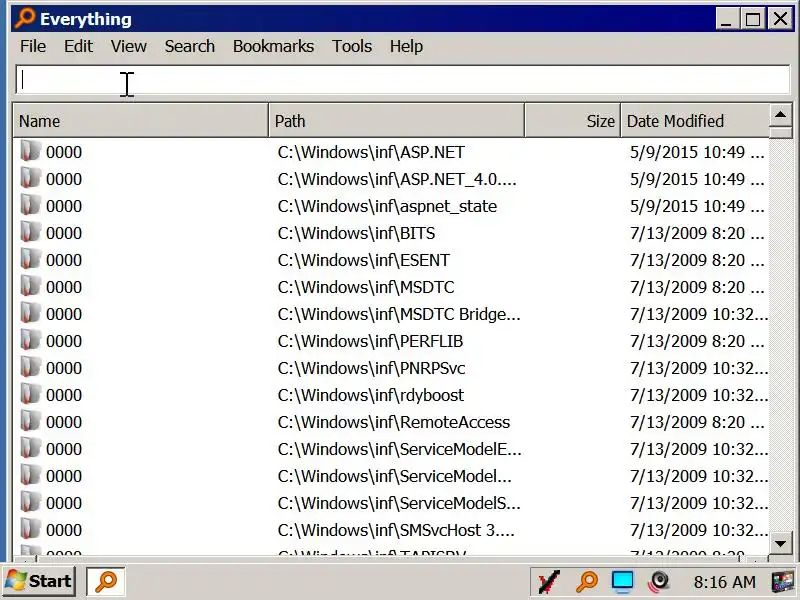Open the Help menu
The height and width of the screenshot is (600, 800).
(x=406, y=46)
